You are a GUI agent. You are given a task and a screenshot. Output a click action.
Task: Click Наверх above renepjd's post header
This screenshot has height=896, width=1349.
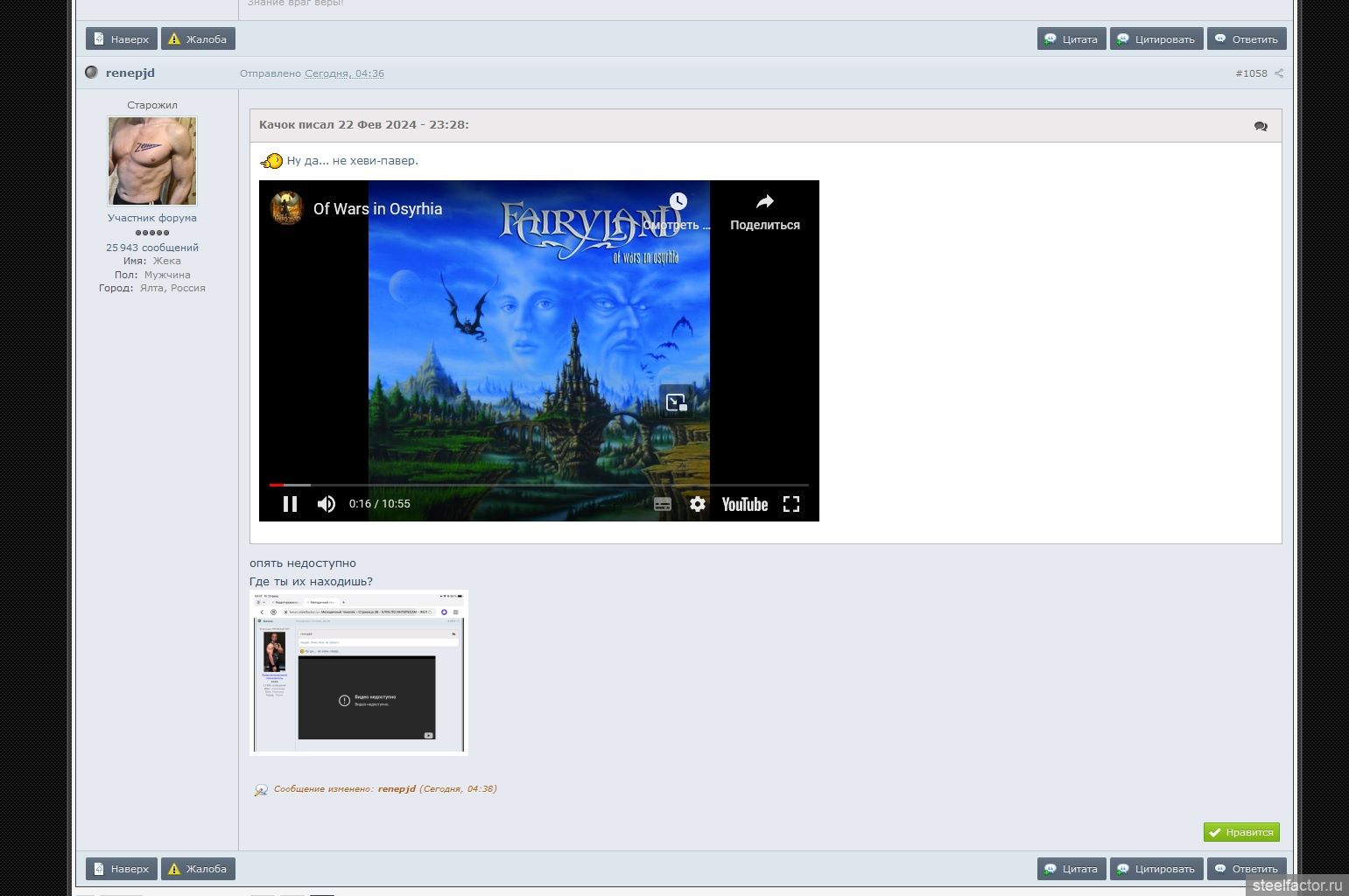(122, 38)
